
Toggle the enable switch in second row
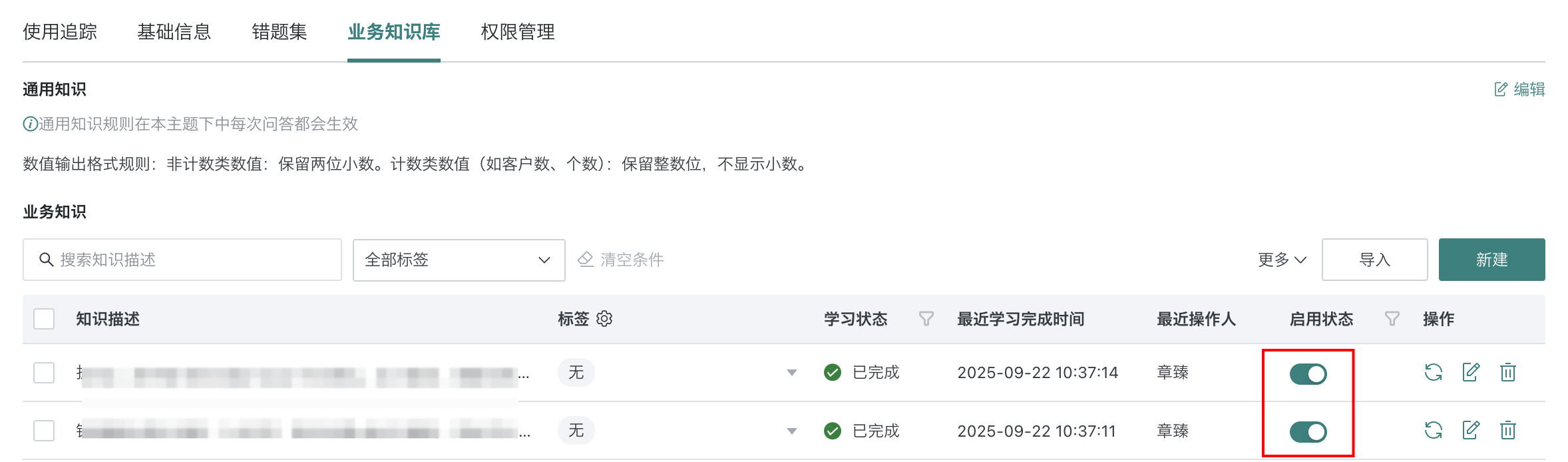click(1308, 432)
